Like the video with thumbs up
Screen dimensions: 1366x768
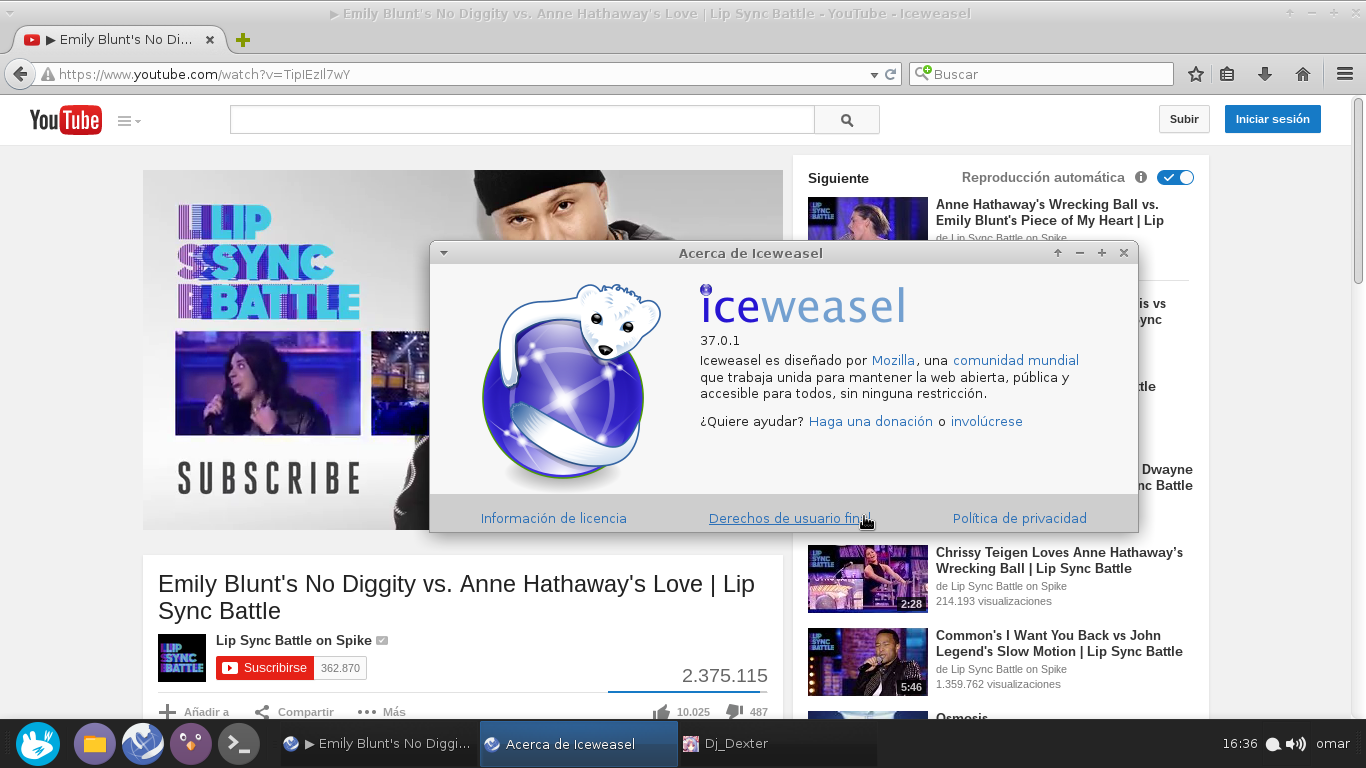tap(661, 712)
